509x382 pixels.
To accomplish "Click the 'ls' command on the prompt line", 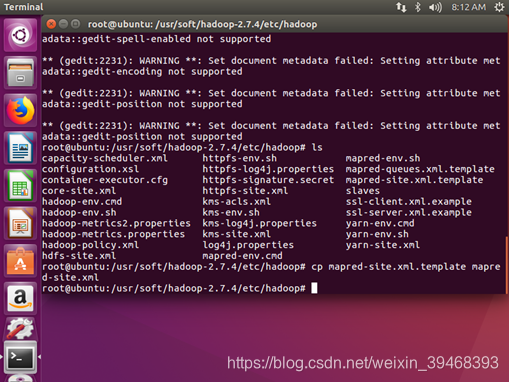I will [x=317, y=147].
